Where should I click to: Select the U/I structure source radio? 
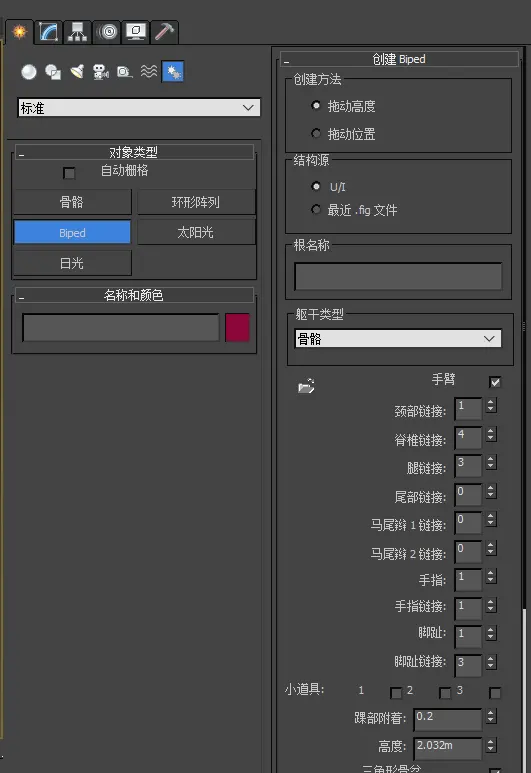[x=316, y=186]
